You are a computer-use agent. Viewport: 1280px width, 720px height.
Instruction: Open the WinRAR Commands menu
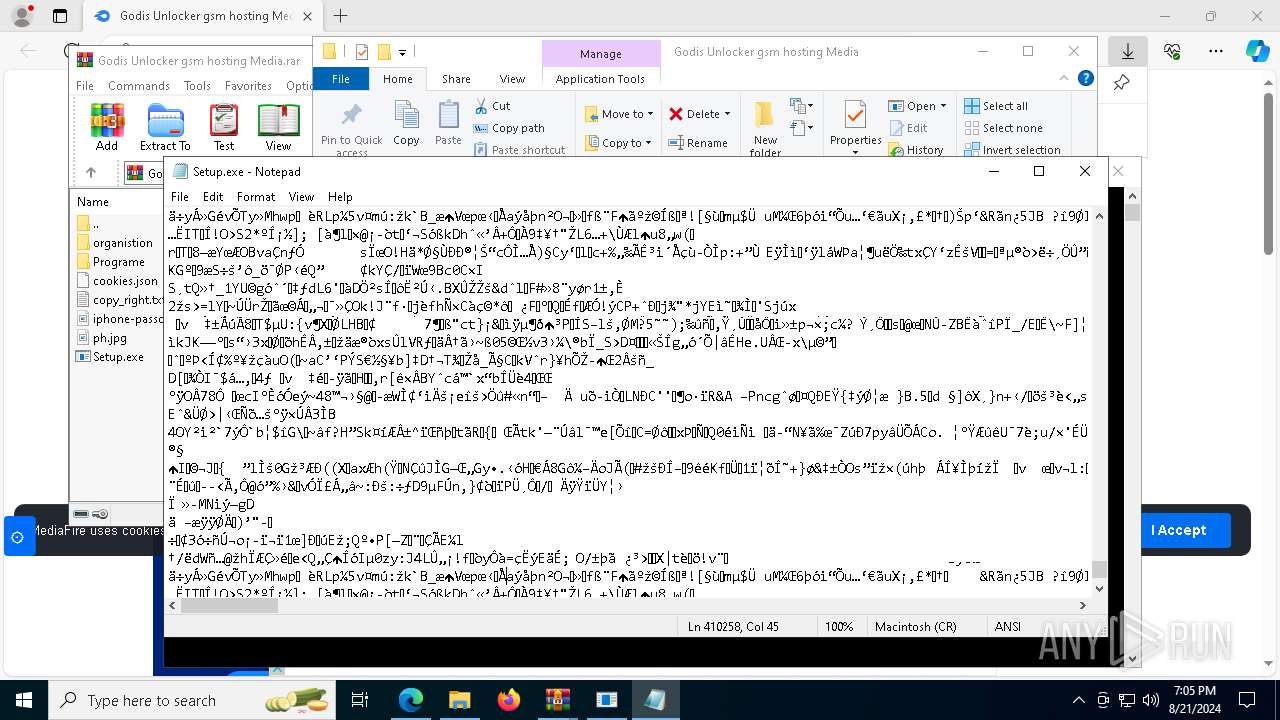click(x=139, y=86)
